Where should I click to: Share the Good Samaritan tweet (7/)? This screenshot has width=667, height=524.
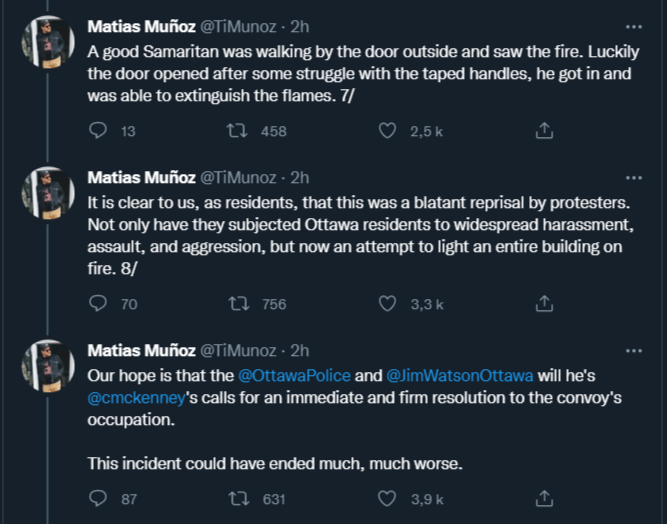pos(543,131)
